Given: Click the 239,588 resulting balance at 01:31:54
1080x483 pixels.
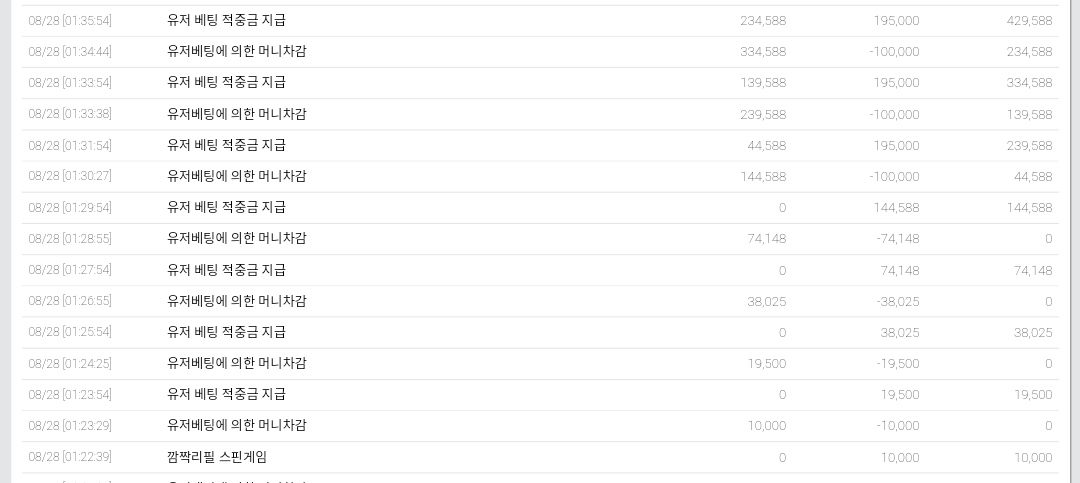Looking at the screenshot, I should tap(1029, 145).
